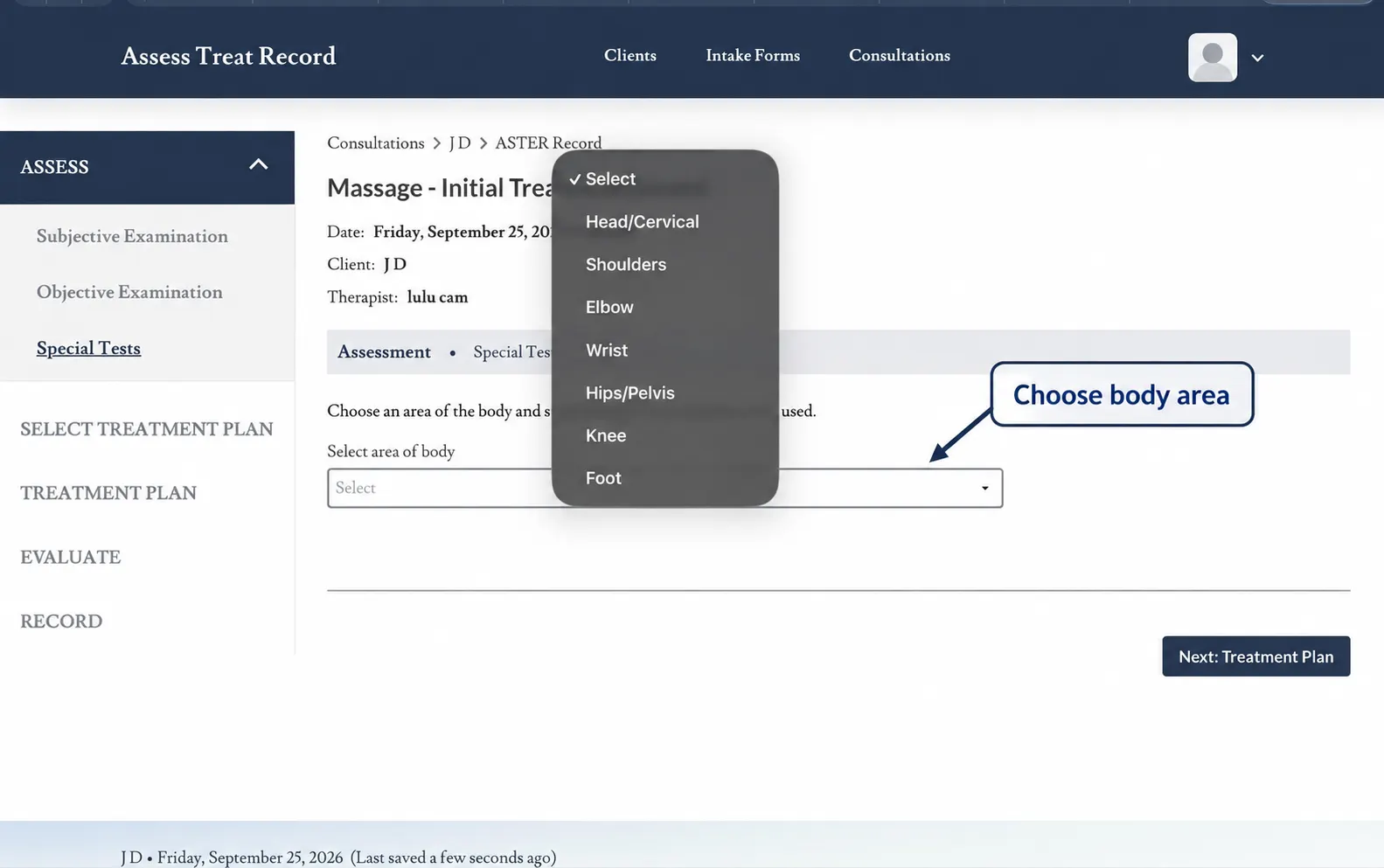The height and width of the screenshot is (868, 1384).
Task: Open Objective Examination in sidebar
Action: pyautogui.click(x=129, y=292)
